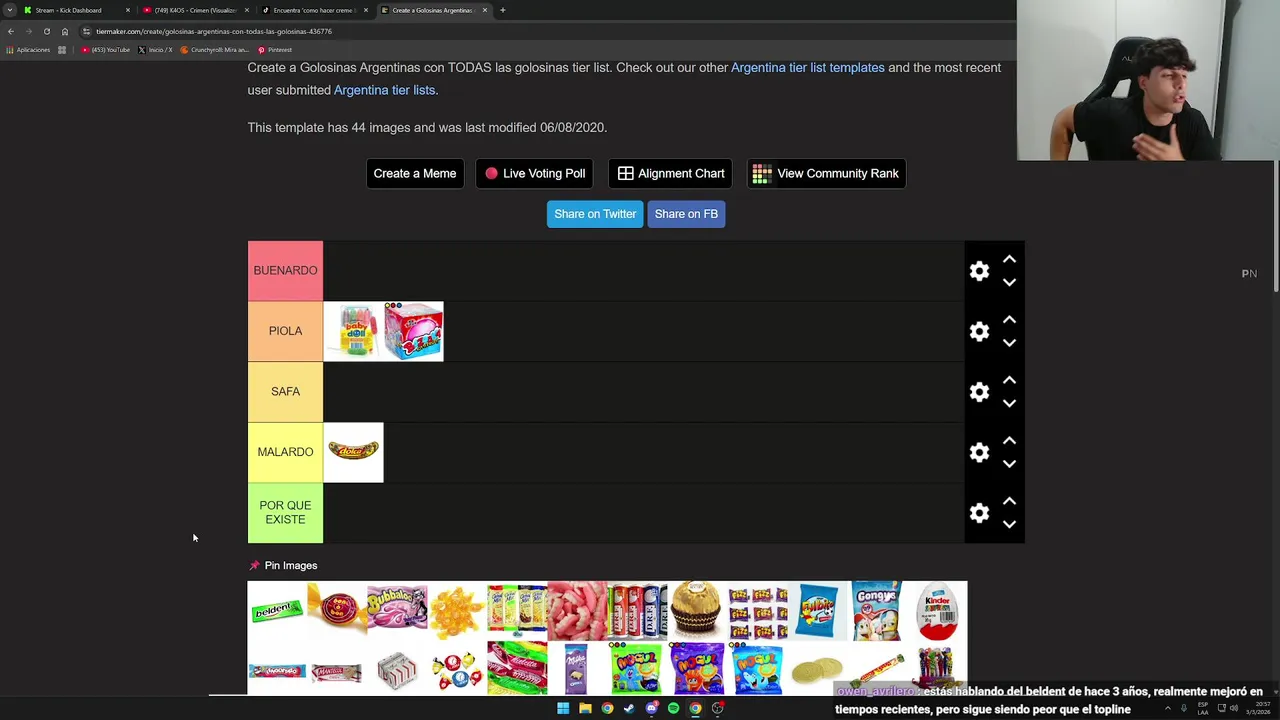The width and height of the screenshot is (1280, 720).
Task: Switch to Stream - Kick Dashboard tab
Action: pos(75,10)
